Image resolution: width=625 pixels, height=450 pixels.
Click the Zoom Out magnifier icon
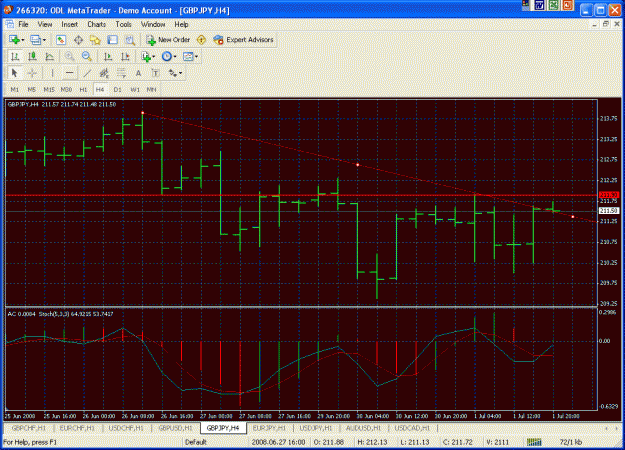coord(86,57)
